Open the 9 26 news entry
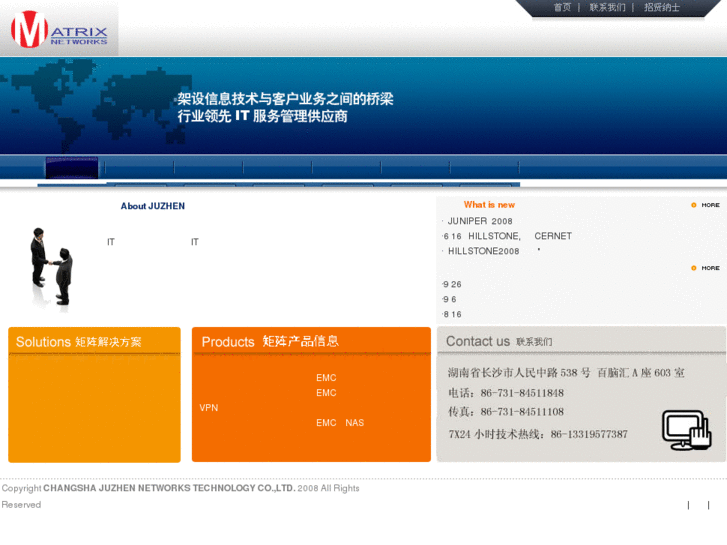 (452, 284)
